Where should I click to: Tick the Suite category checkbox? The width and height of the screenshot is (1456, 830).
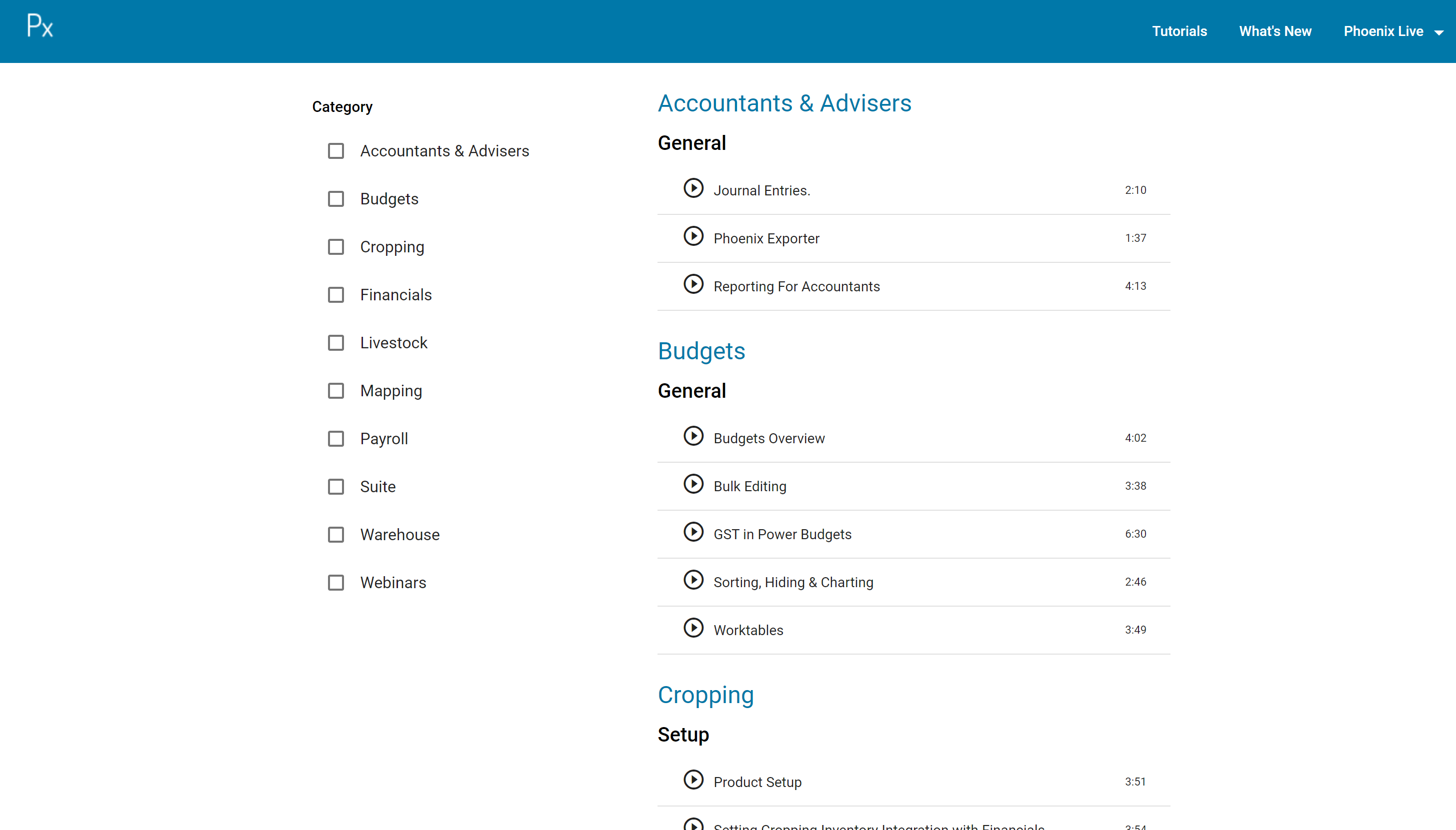[x=336, y=486]
